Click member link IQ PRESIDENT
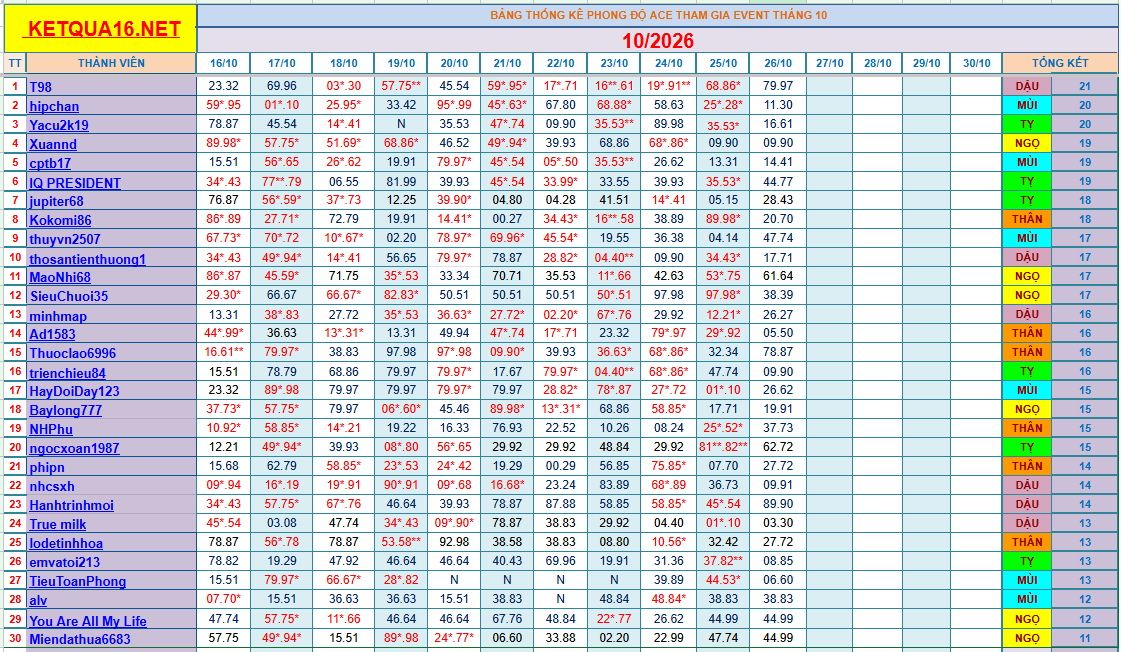Screen dimensions: 1121x652 point(75,182)
